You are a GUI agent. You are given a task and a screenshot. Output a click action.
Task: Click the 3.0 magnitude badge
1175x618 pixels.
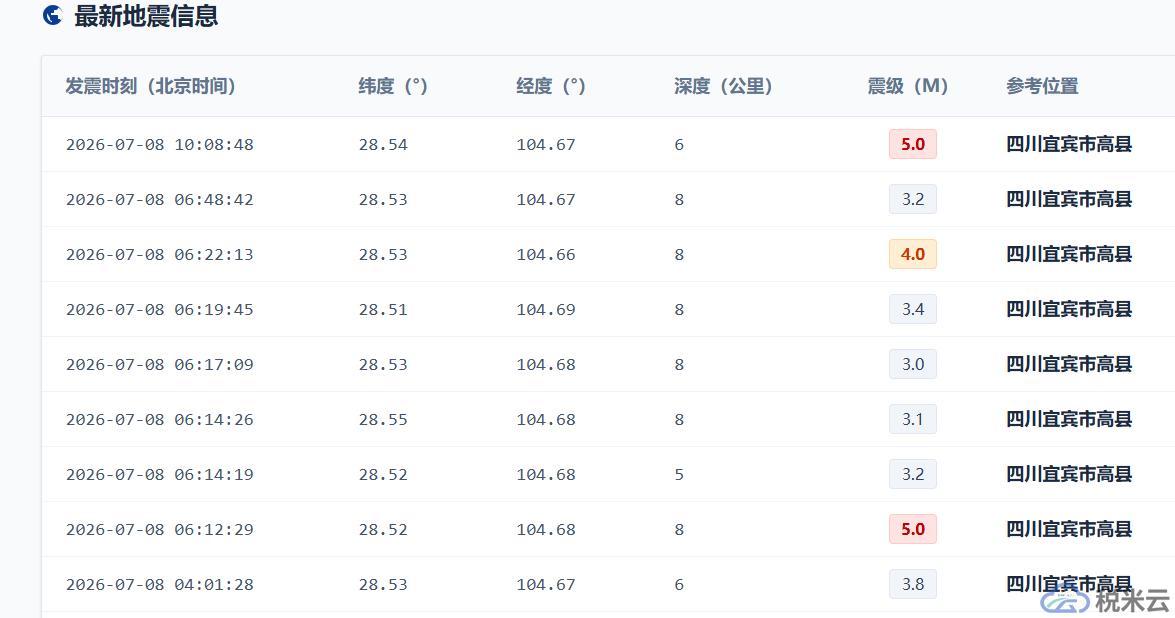(x=913, y=364)
